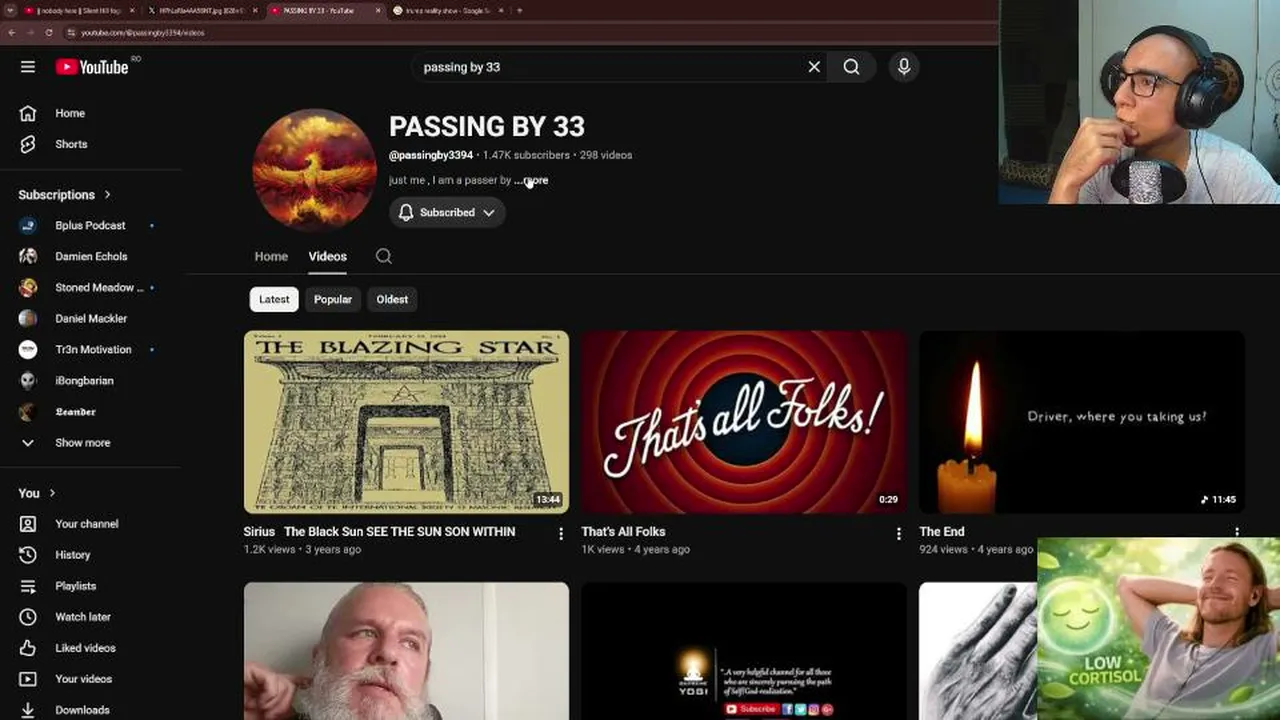1280x720 pixels.
Task: Sort videos by Oldest
Action: point(392,299)
